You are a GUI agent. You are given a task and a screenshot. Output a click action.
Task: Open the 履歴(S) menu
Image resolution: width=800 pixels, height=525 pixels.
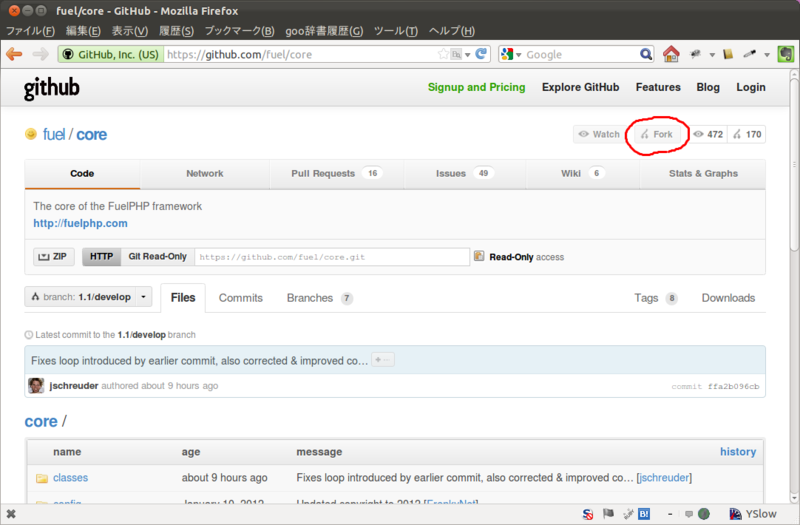[x=176, y=31]
